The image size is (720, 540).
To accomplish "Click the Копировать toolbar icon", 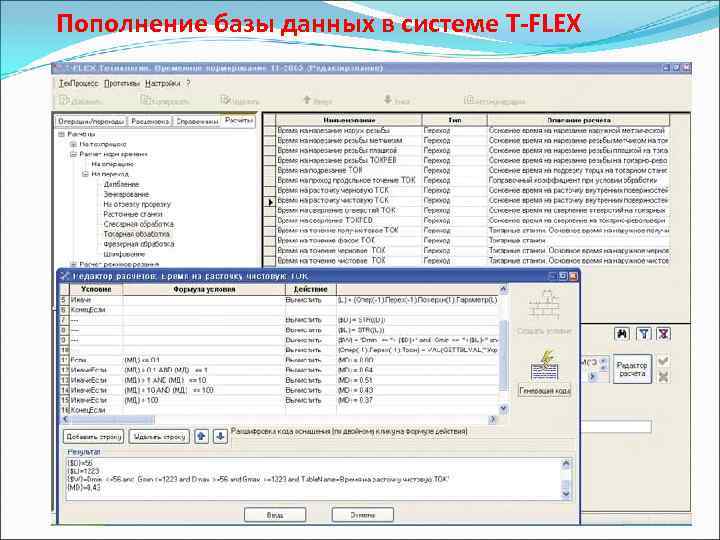I will click(x=146, y=100).
